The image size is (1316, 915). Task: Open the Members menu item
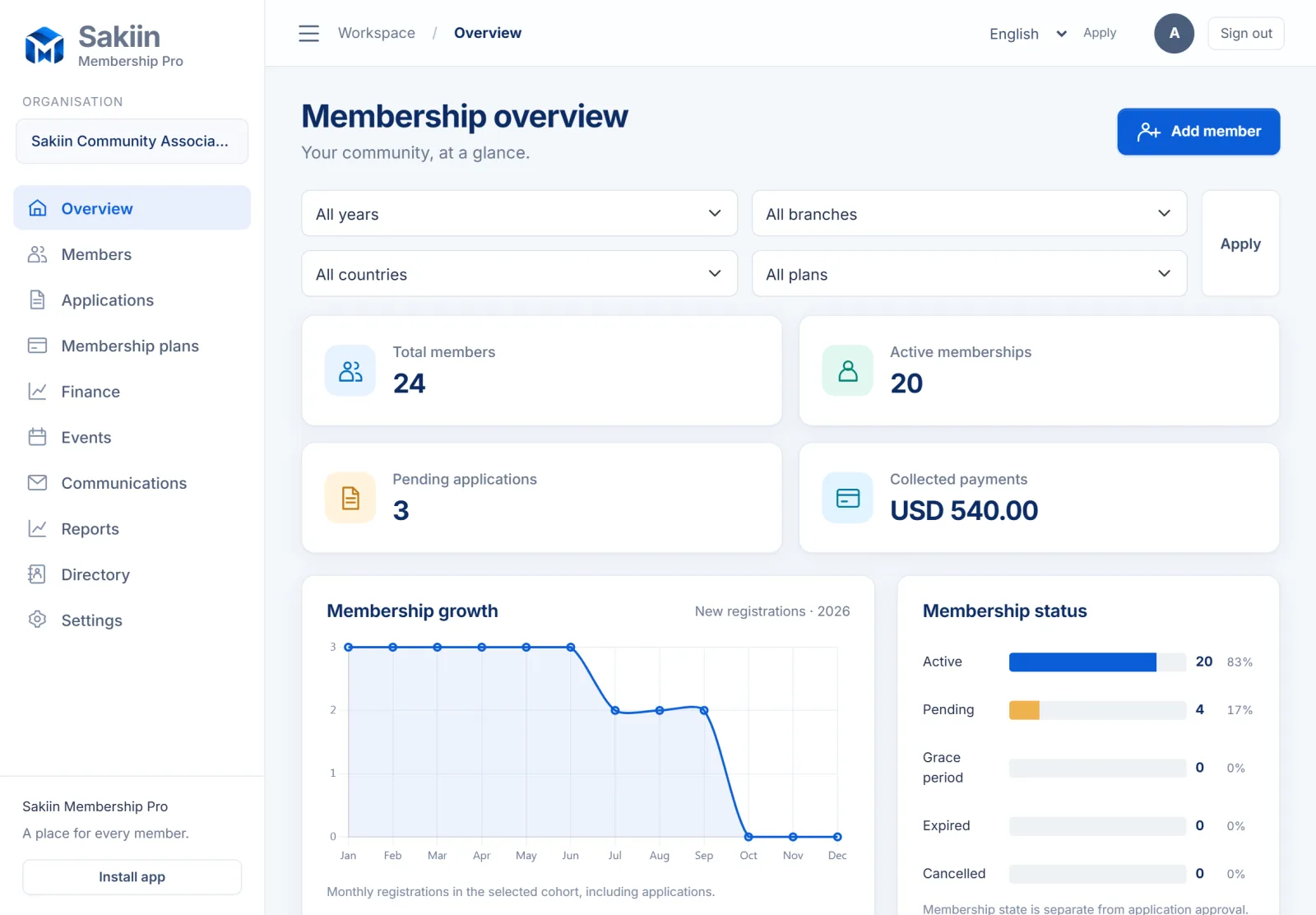(132, 254)
